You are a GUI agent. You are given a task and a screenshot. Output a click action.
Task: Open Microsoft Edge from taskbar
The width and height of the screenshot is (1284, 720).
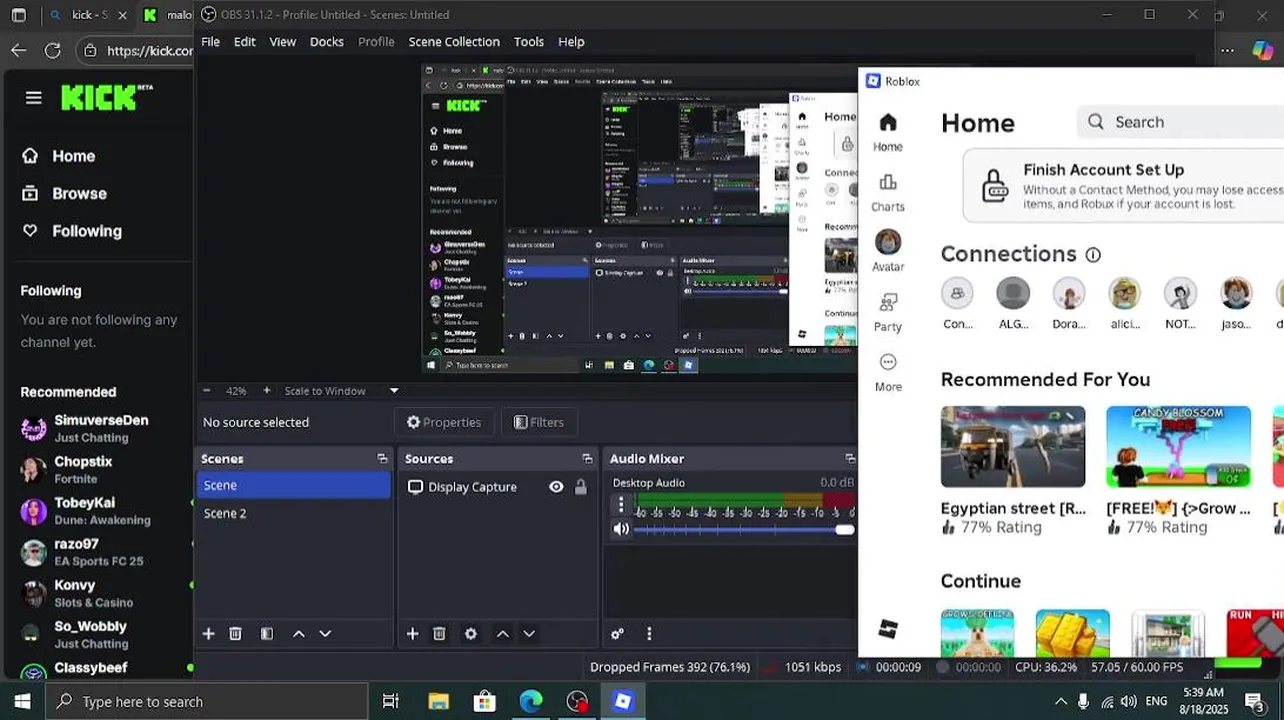531,702
